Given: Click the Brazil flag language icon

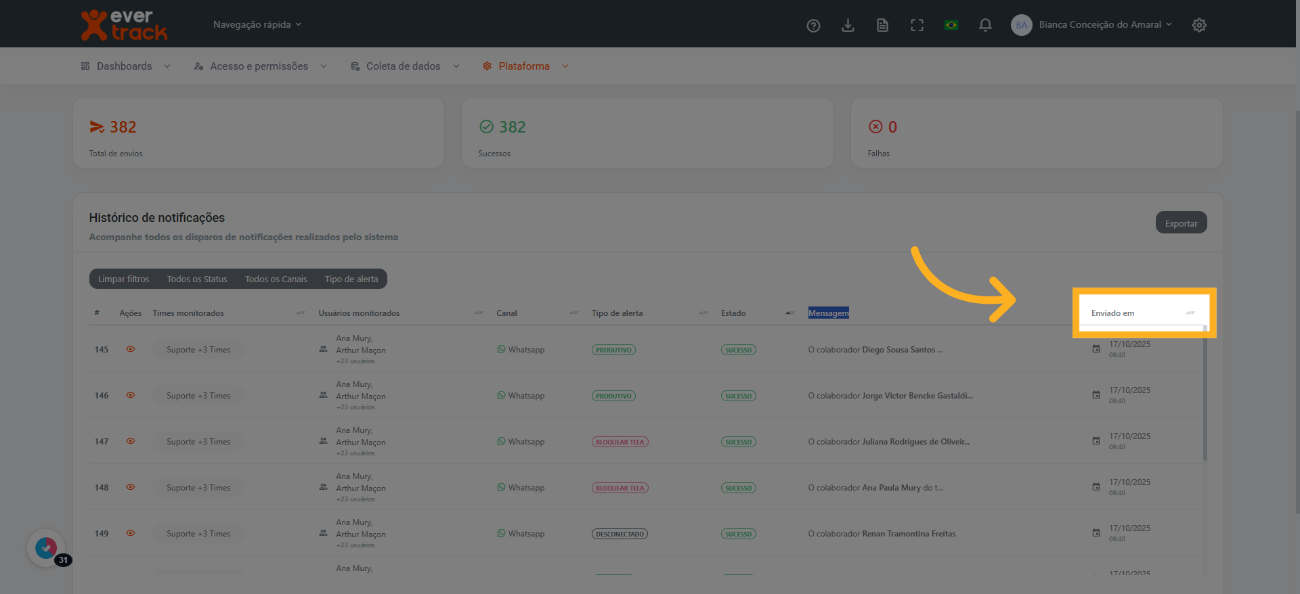Looking at the screenshot, I should [x=951, y=25].
